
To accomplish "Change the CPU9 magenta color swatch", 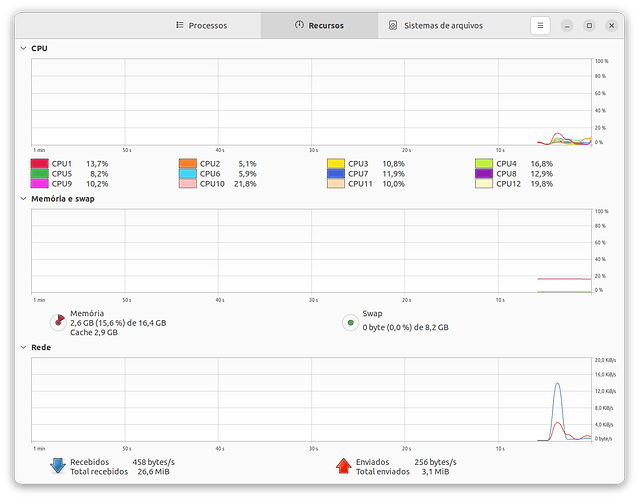I will pyautogui.click(x=39, y=183).
